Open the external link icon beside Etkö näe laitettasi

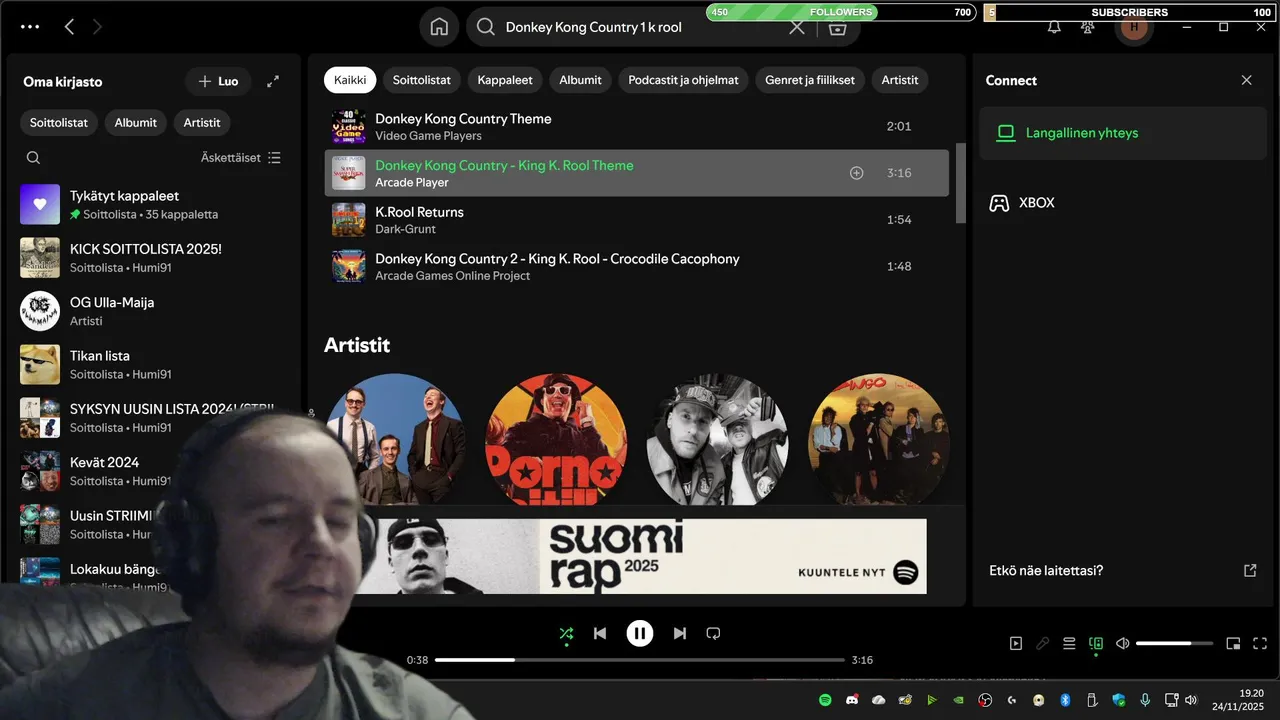1250,570
